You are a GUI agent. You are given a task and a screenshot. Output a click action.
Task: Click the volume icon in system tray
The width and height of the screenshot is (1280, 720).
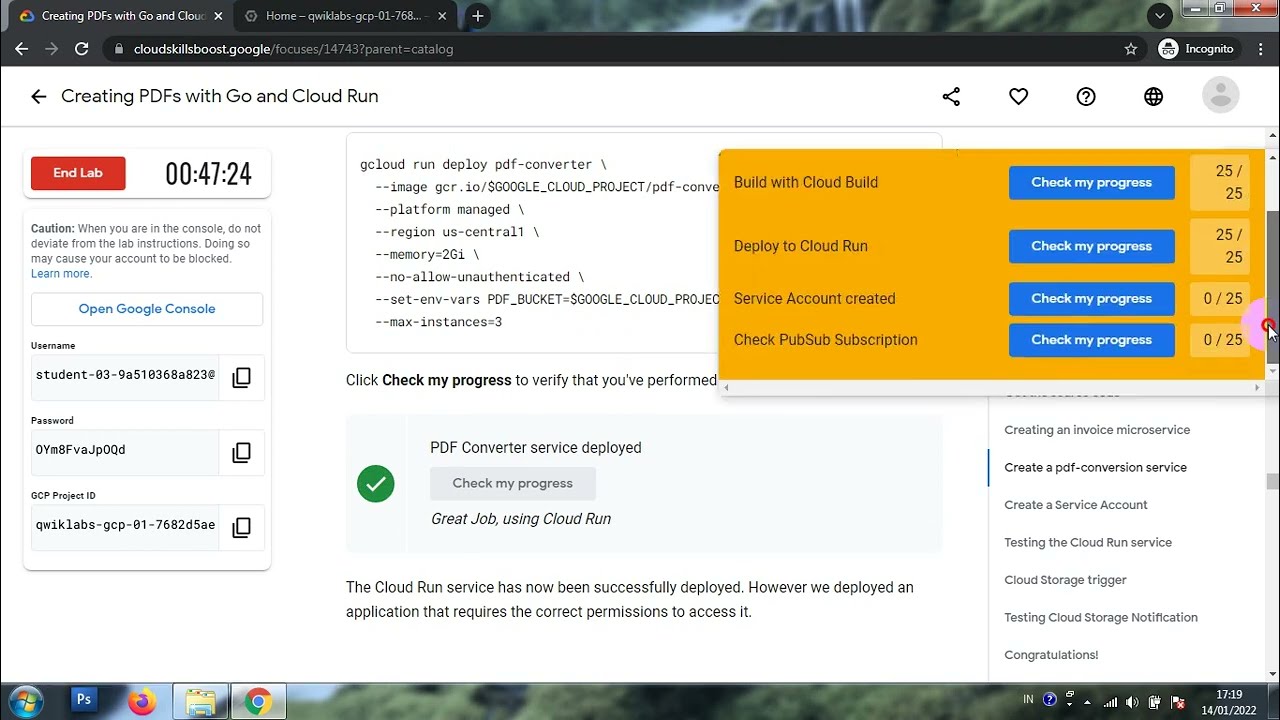pyautogui.click(x=1132, y=702)
